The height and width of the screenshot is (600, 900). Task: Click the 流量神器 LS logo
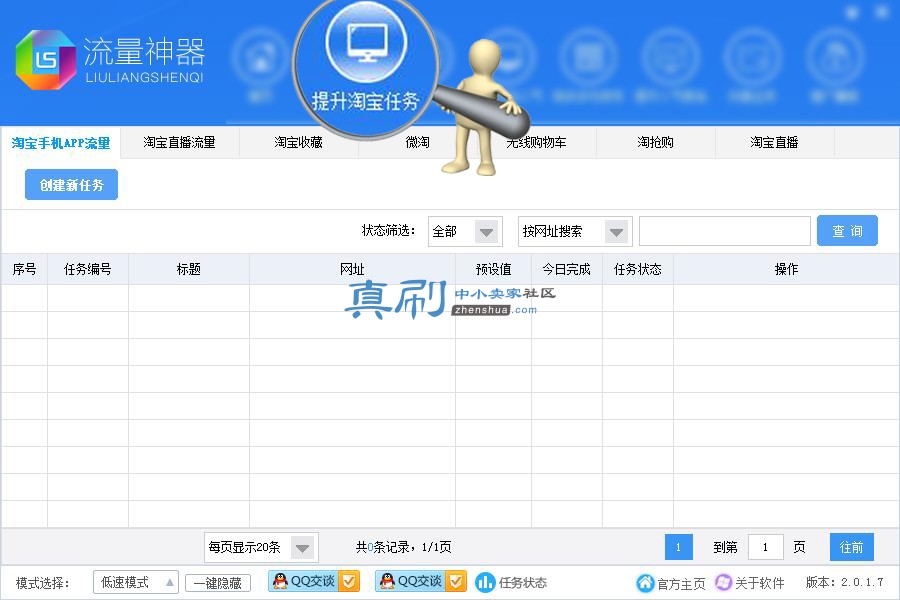point(46,60)
